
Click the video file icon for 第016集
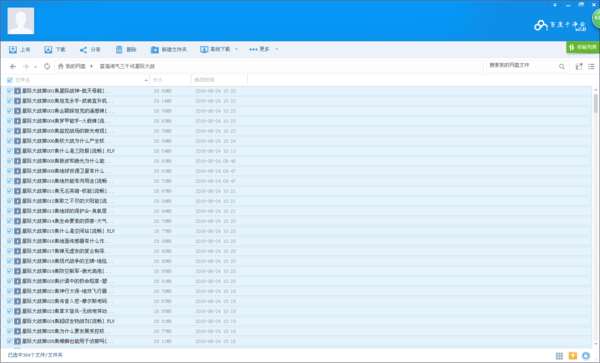[x=17, y=241]
